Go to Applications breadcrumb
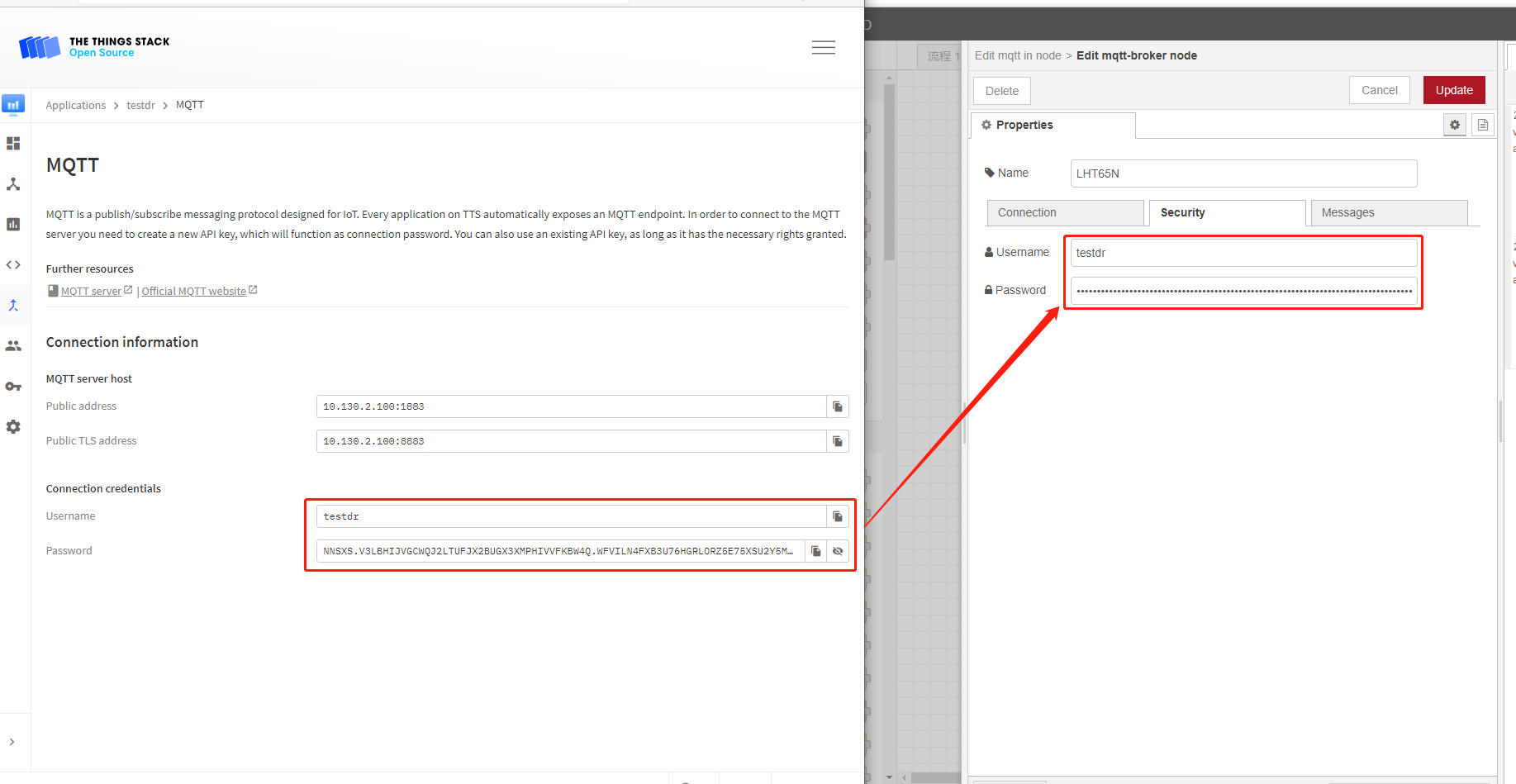 [76, 105]
